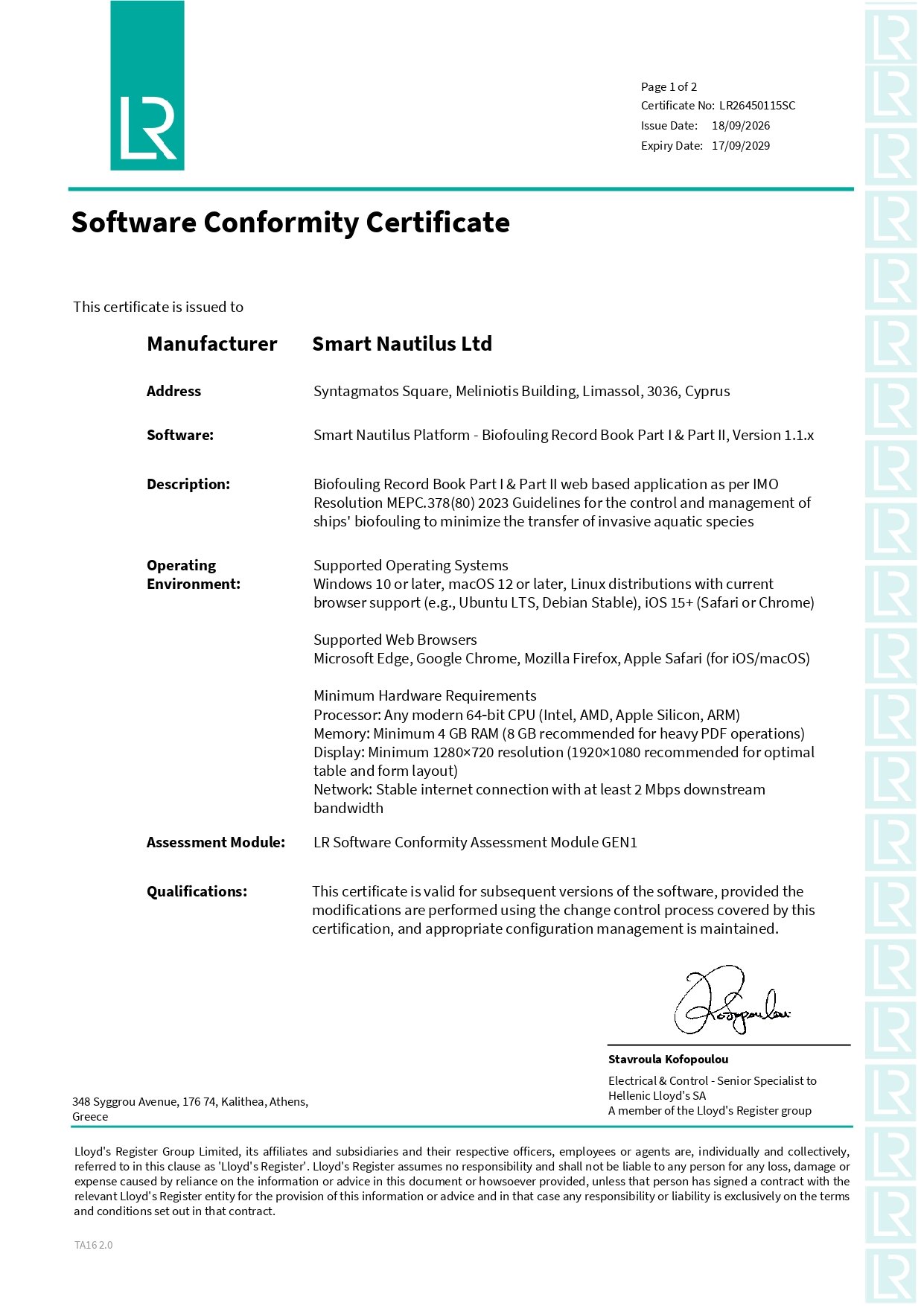Click the form code TA16 2.0
Screen dimensions: 924x1306
pos(94,1245)
